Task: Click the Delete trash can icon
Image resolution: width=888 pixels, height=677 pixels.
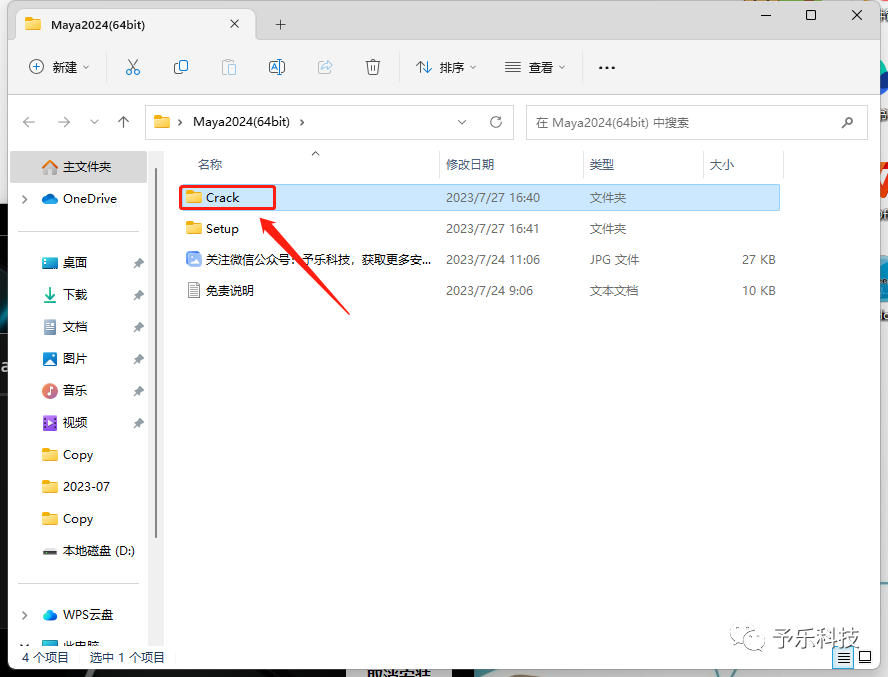Action: [373, 67]
